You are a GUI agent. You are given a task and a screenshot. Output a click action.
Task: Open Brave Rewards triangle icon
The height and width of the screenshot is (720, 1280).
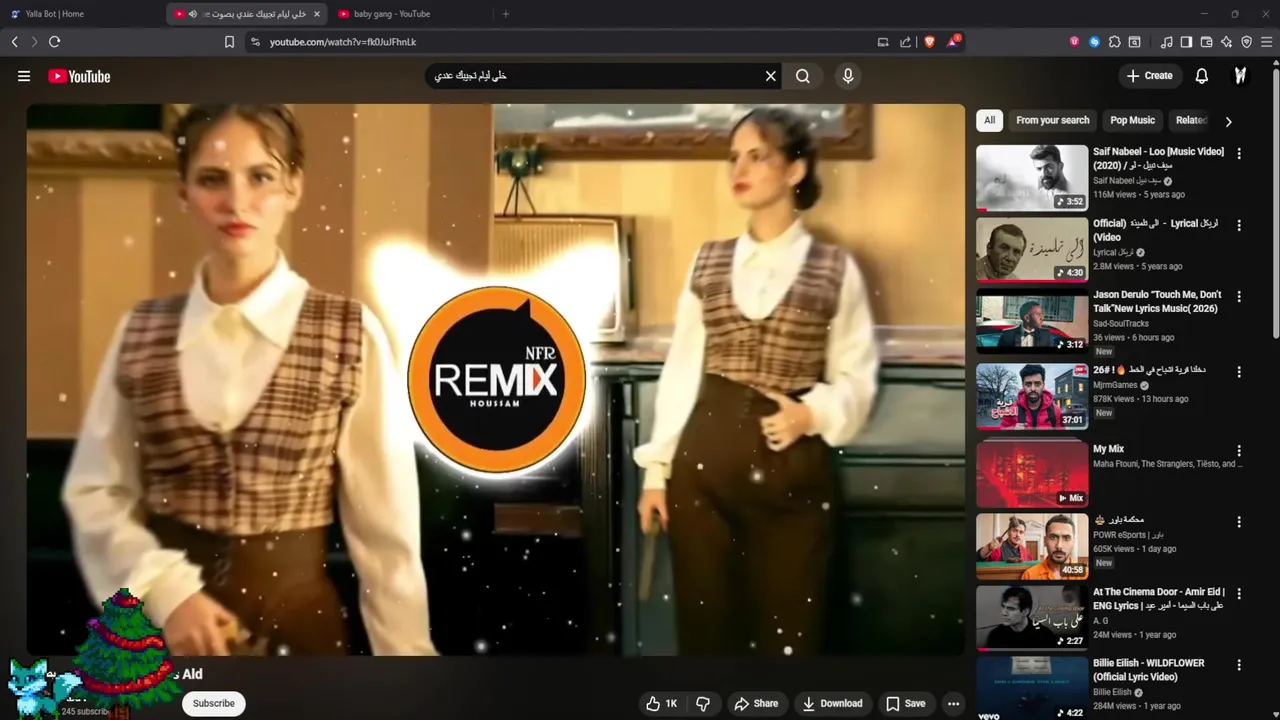953,42
